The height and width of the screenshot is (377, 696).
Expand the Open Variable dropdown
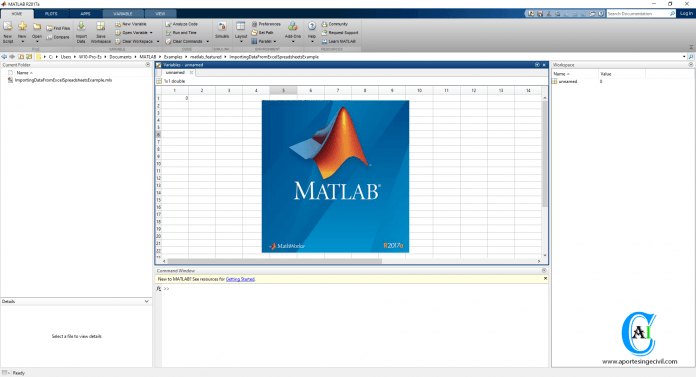(x=151, y=32)
